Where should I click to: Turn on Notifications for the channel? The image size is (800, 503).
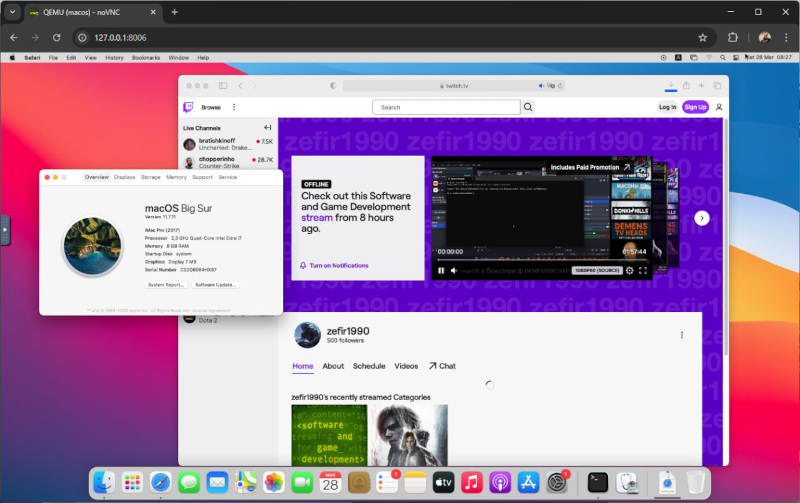click(334, 266)
